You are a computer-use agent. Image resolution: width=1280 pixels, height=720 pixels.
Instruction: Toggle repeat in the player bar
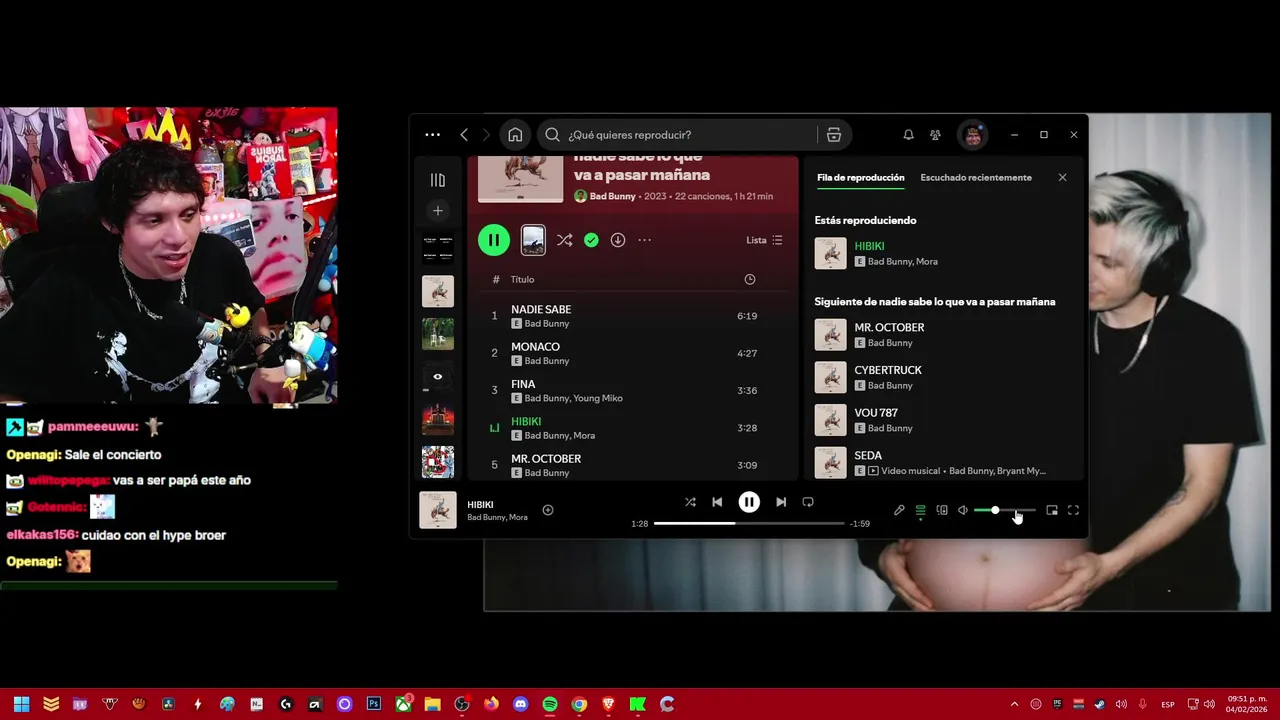click(808, 502)
